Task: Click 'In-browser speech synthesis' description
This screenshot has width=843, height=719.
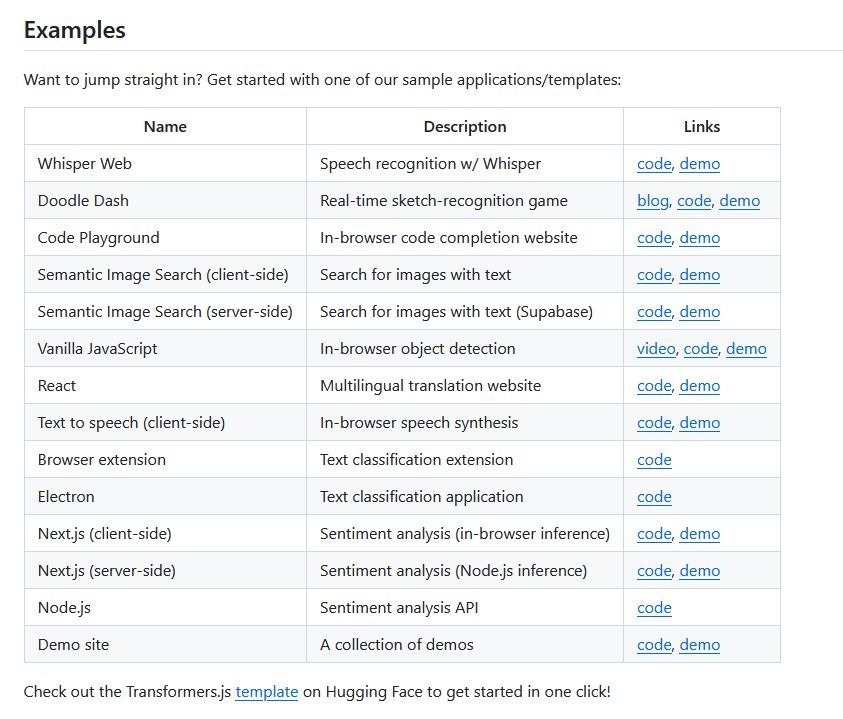Action: (x=419, y=423)
